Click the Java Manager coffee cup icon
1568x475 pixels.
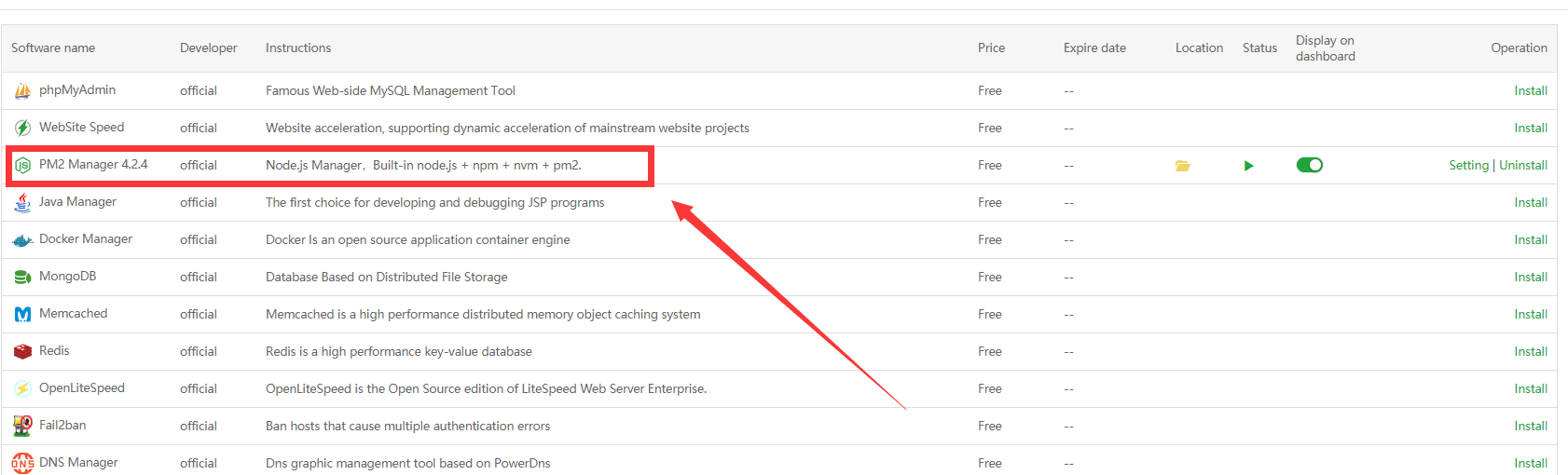pyautogui.click(x=22, y=202)
